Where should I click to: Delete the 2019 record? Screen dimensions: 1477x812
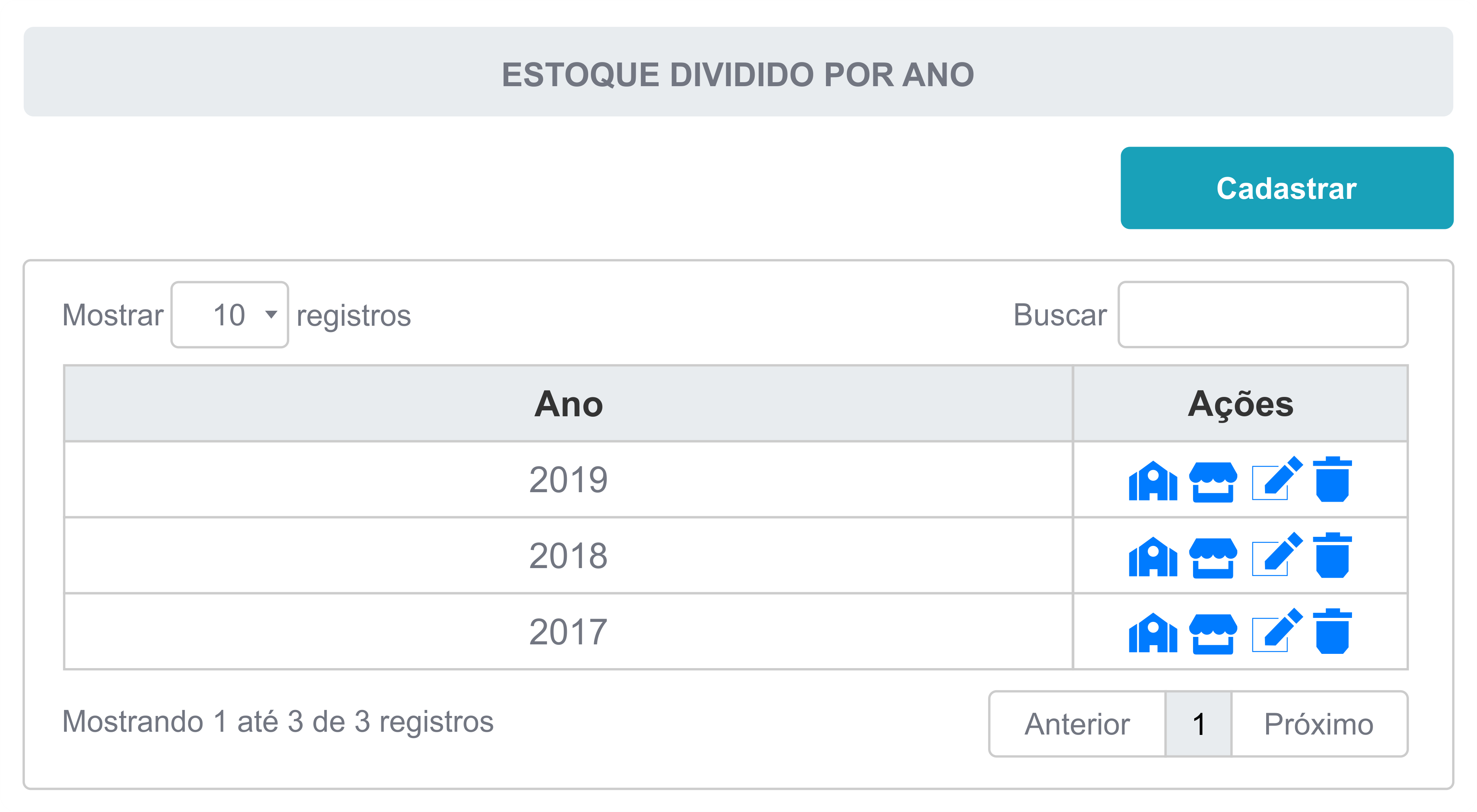click(1332, 479)
